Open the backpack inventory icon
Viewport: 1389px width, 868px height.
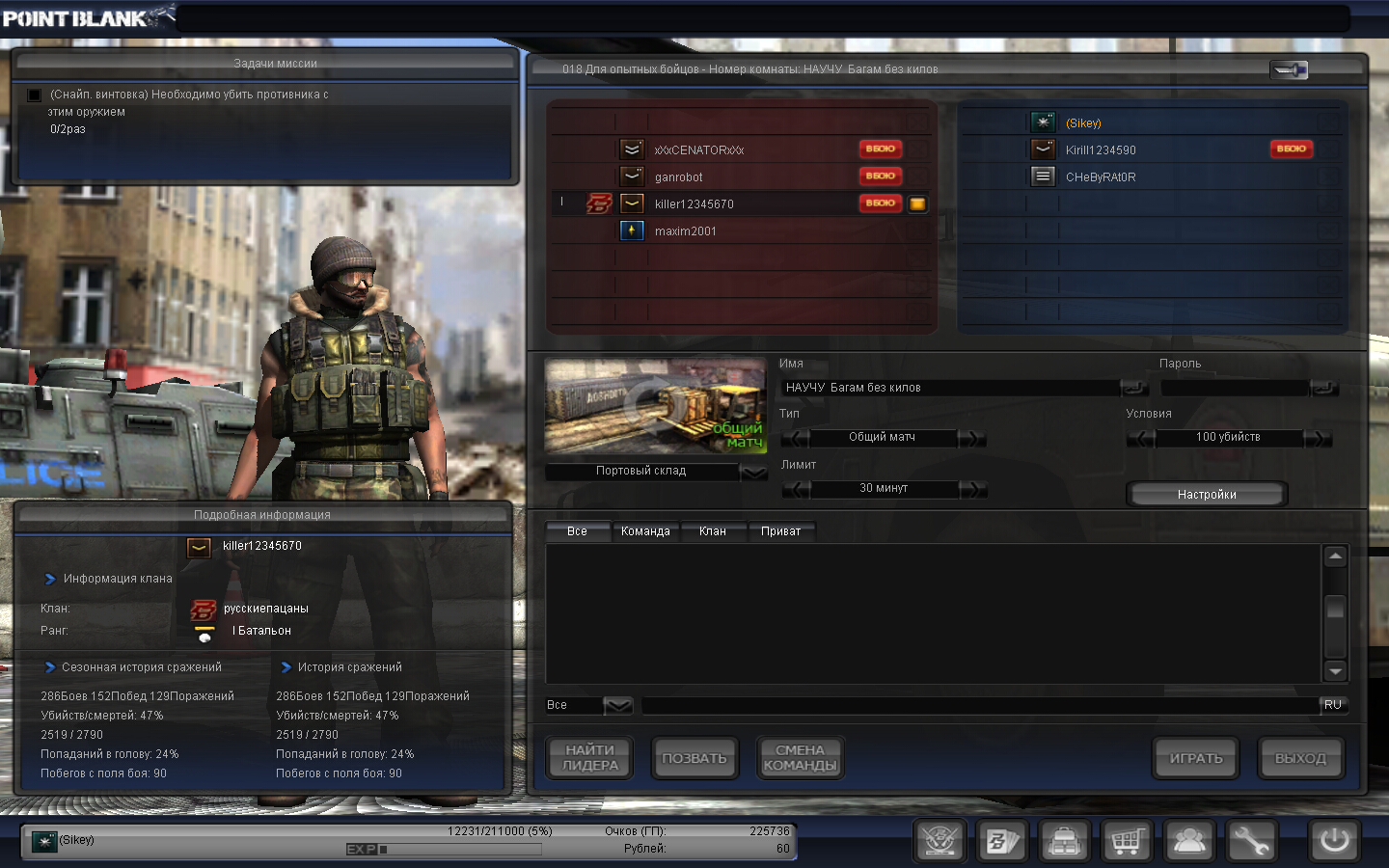click(1064, 841)
